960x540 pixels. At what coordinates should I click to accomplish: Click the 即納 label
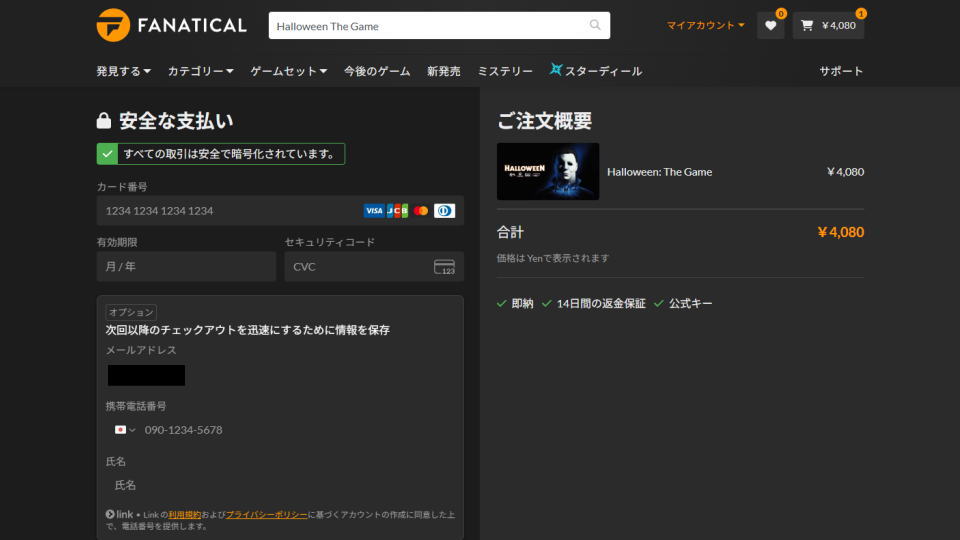click(x=522, y=304)
